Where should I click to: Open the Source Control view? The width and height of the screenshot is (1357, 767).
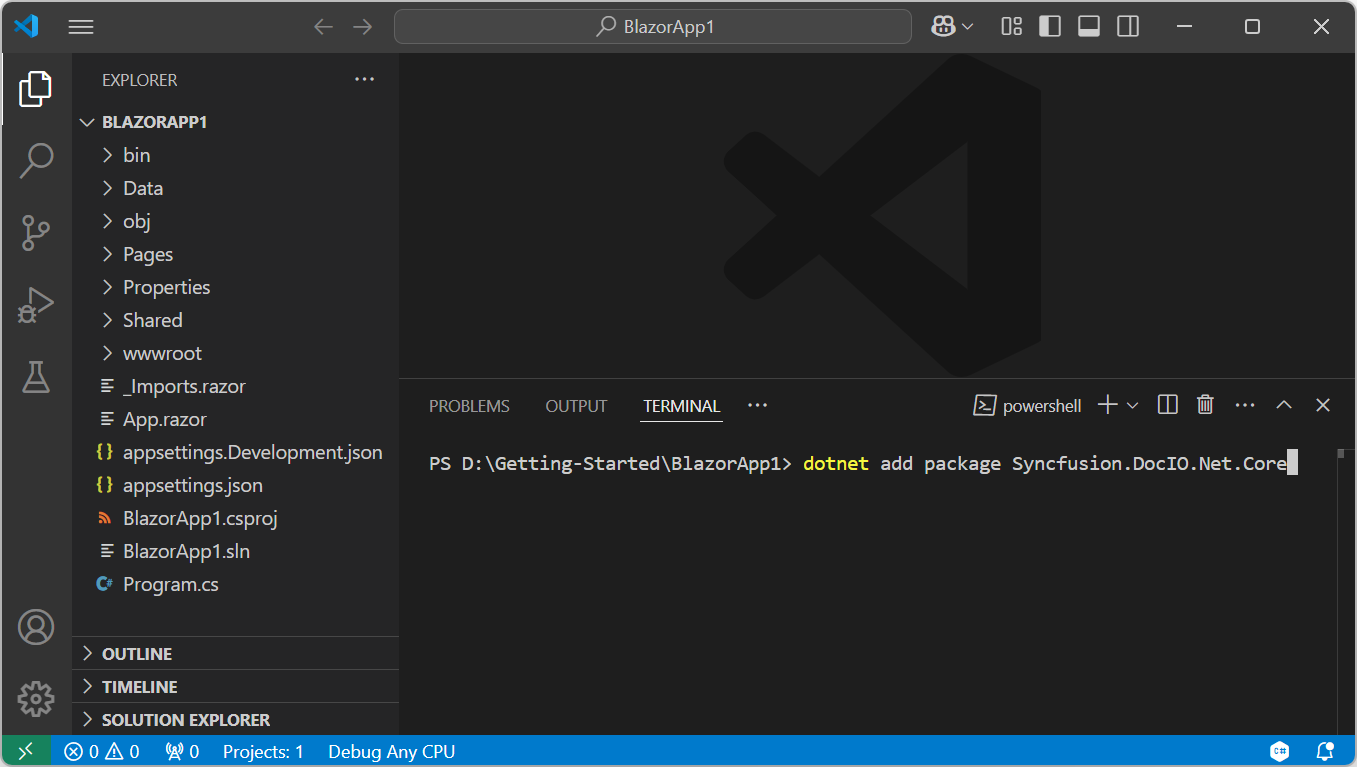[x=36, y=233]
